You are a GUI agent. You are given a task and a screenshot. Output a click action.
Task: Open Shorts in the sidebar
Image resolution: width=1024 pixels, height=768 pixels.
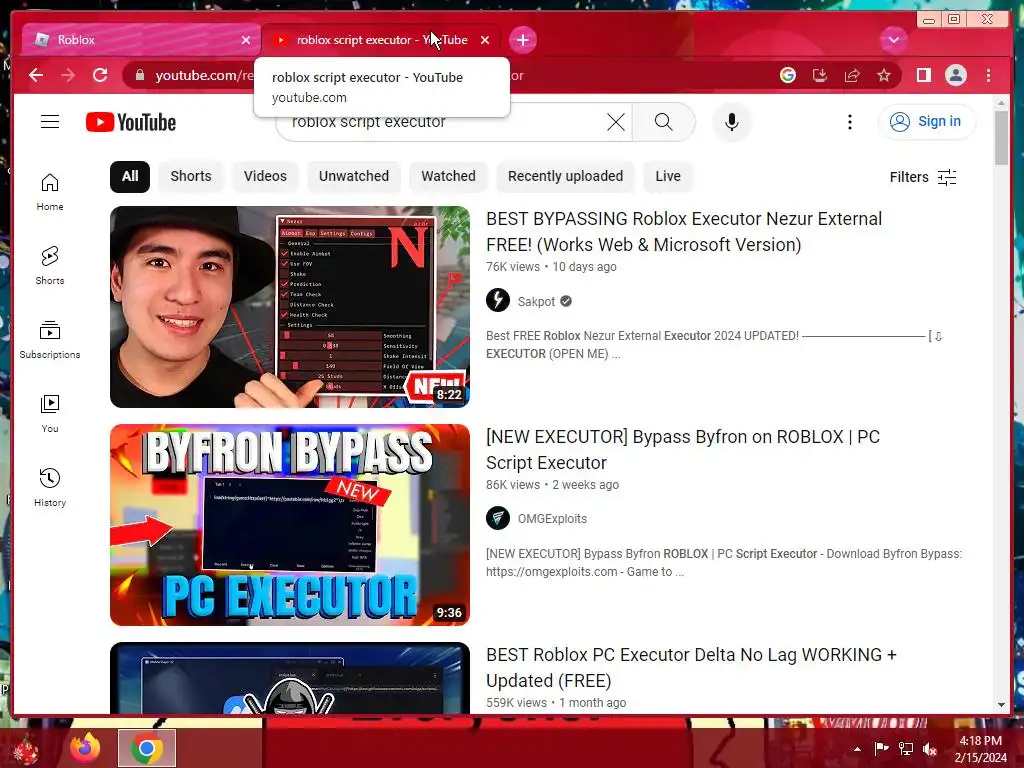tap(50, 266)
